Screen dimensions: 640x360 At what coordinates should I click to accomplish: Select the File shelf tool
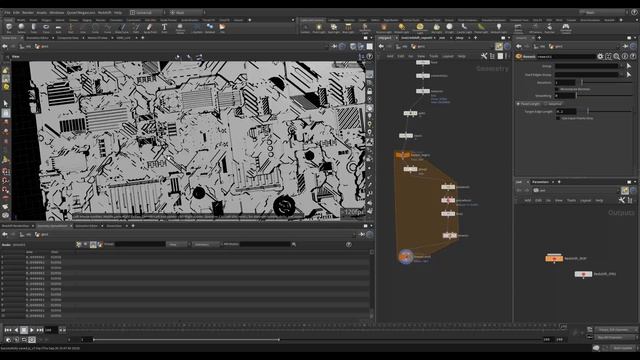[222, 28]
